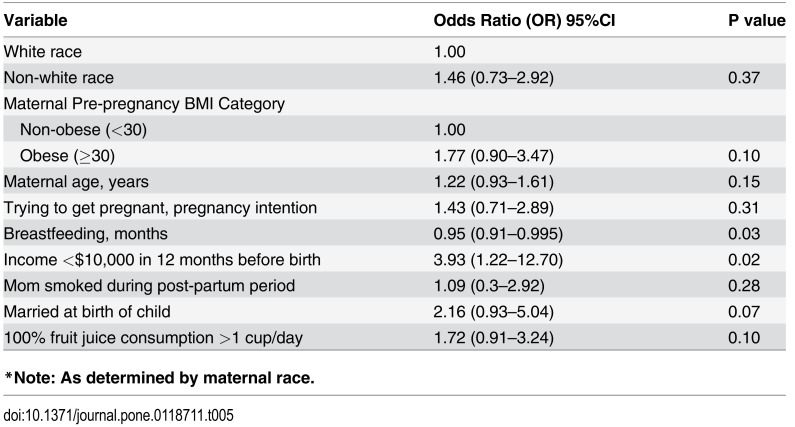Click the Income <$10,000 row label
Viewport: 795px width, 427px height.
point(162,260)
